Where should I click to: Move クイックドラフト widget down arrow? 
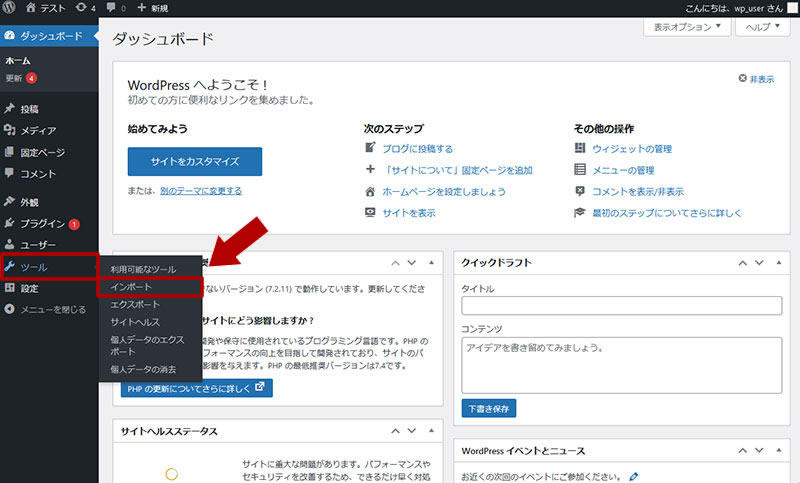coord(759,263)
